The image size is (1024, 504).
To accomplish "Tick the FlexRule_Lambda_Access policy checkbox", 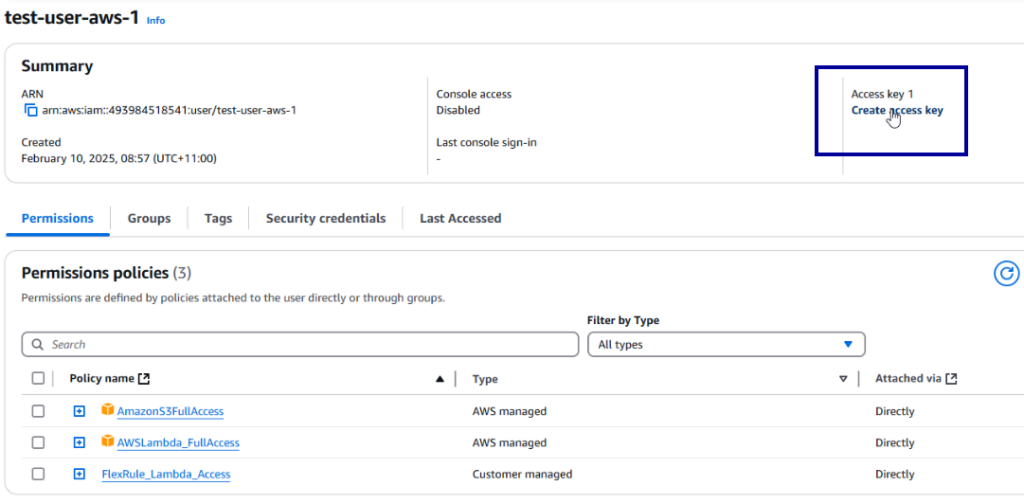I will coord(39,474).
